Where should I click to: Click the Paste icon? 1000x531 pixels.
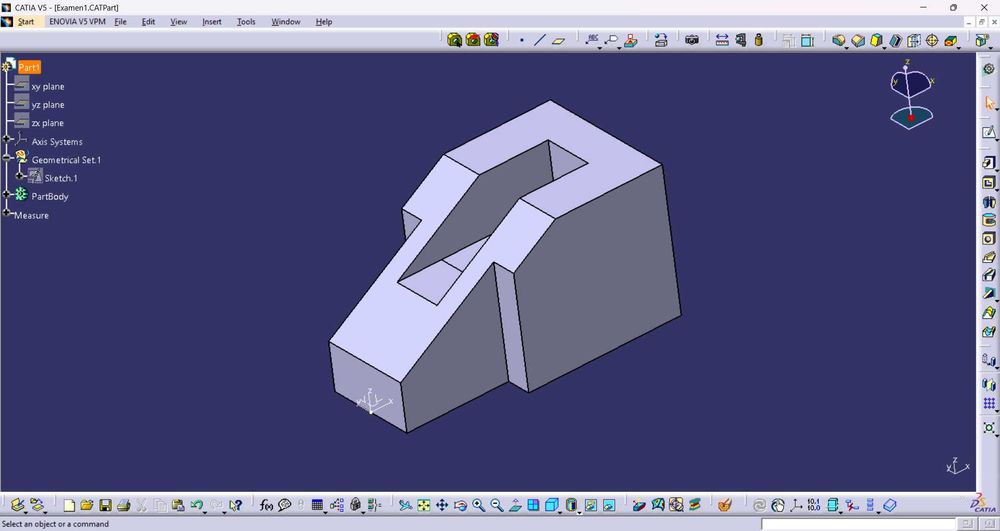click(x=178, y=506)
